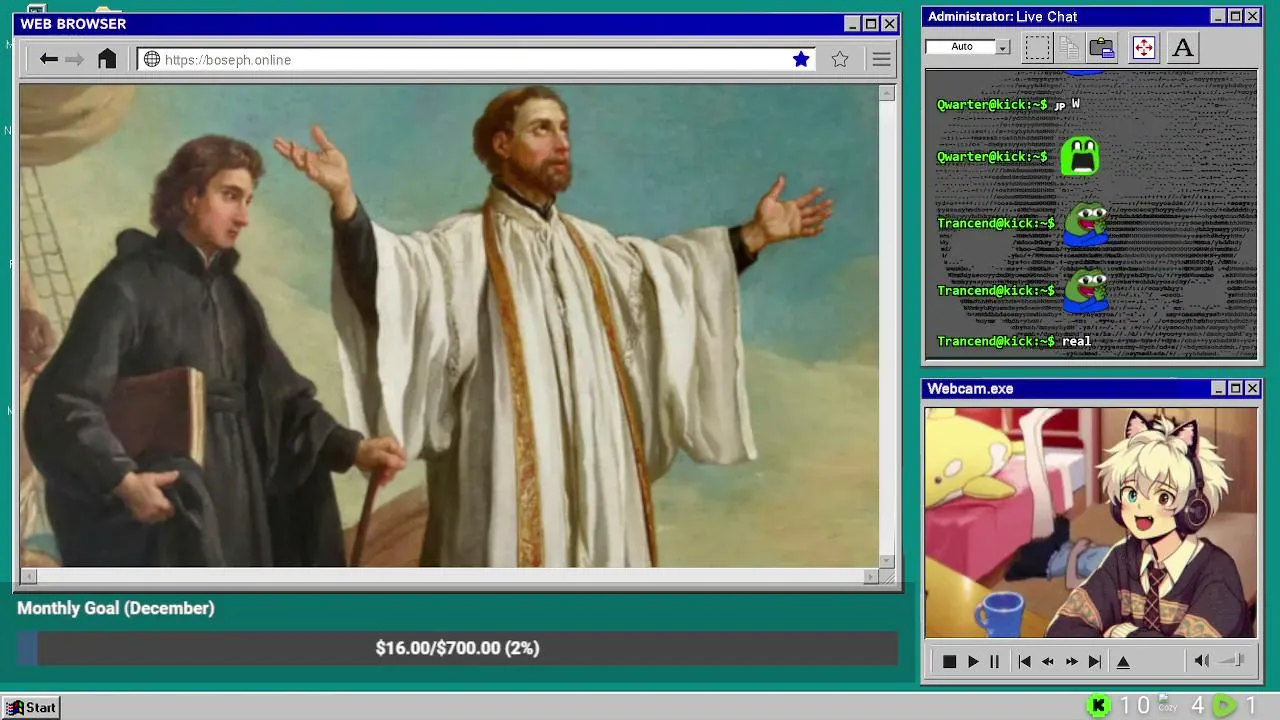This screenshot has width=1280, height=720.
Task: Adjust the Webcam.exe volume slider
Action: point(1233,660)
